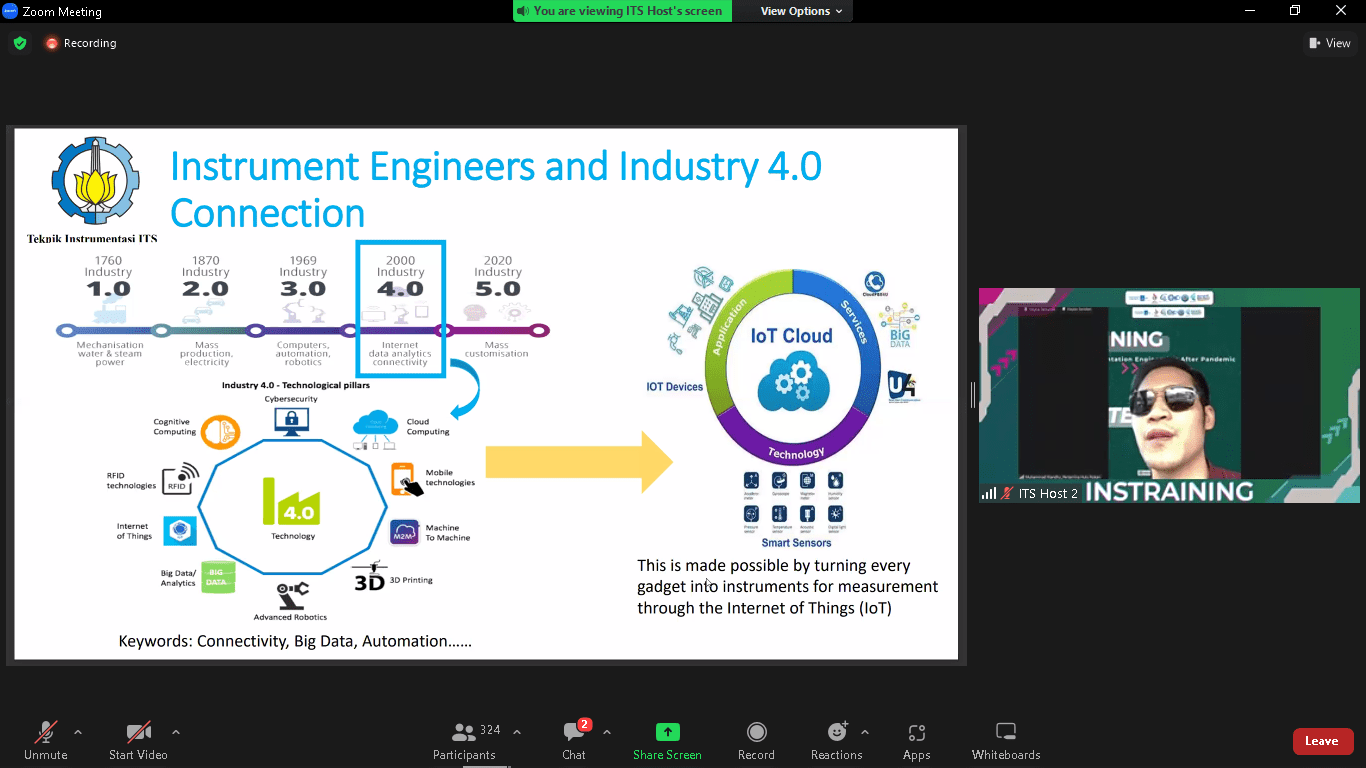Start Video camera toggle

pyautogui.click(x=138, y=740)
